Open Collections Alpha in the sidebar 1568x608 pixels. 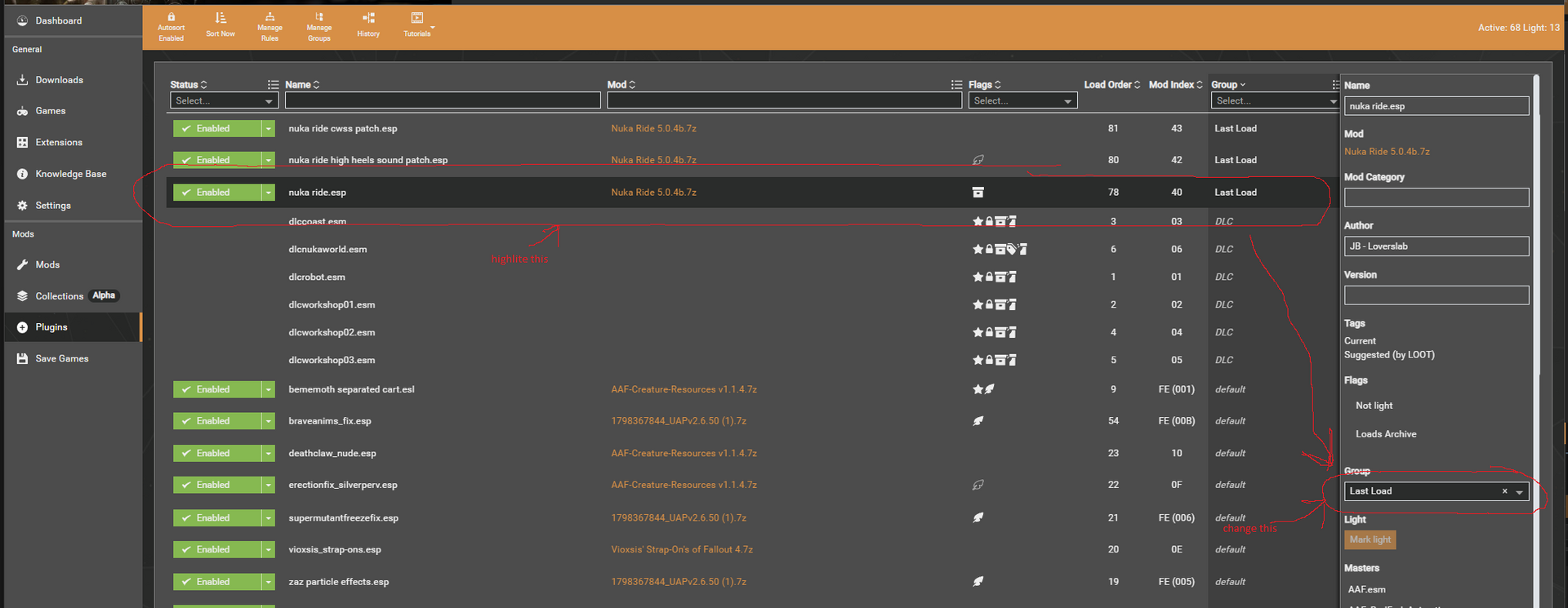point(69,295)
